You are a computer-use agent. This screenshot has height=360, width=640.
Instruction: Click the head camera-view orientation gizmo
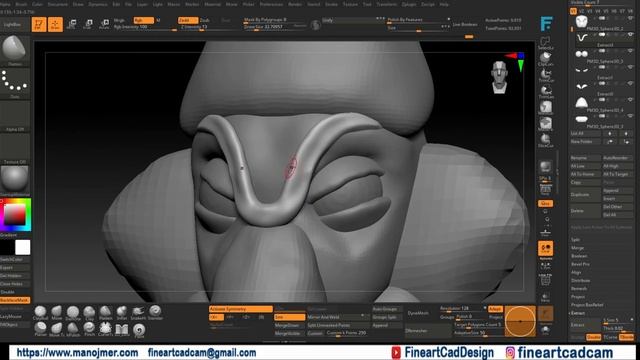pyautogui.click(x=500, y=77)
